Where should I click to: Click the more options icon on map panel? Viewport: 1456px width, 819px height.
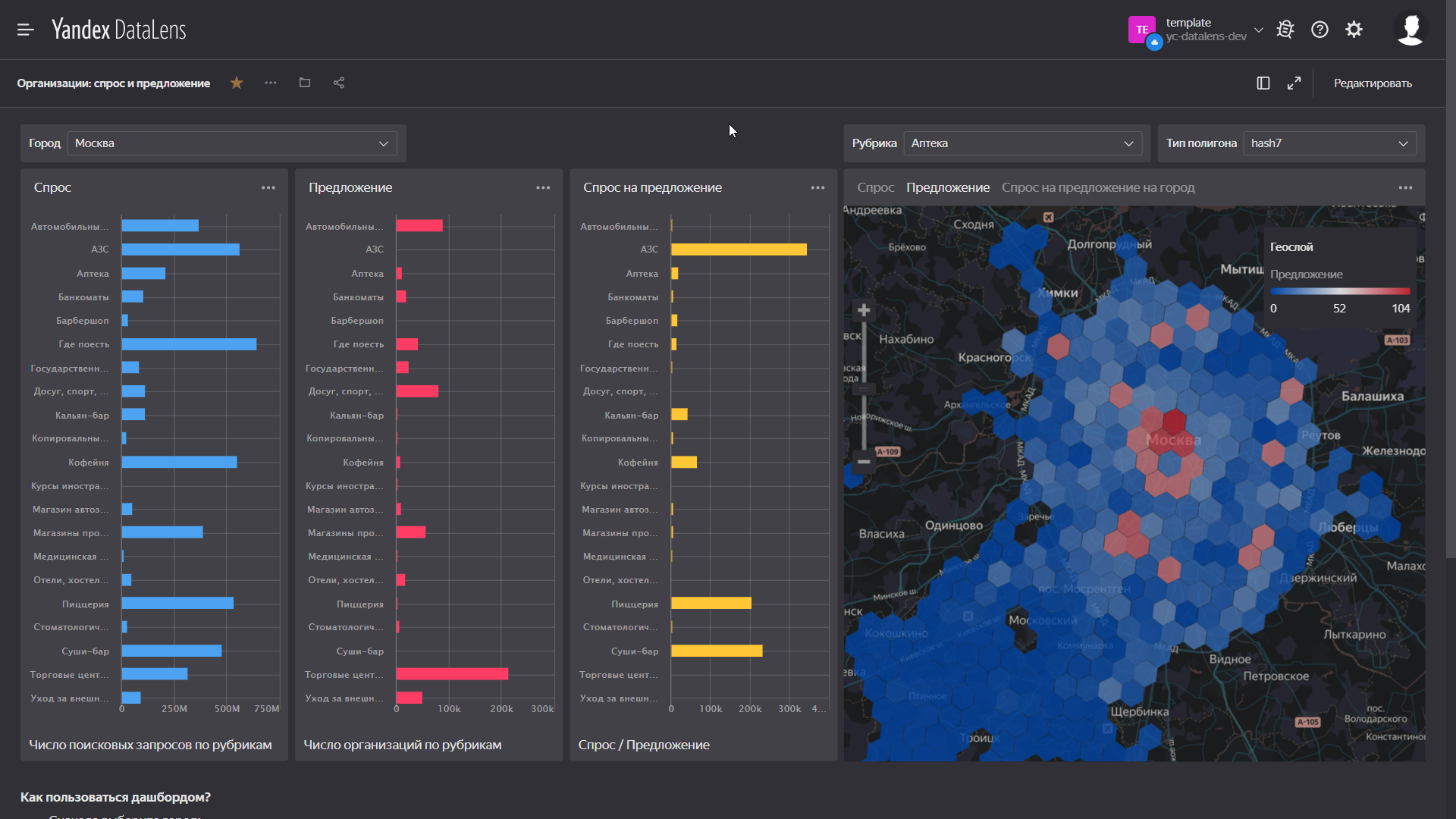tap(1405, 187)
